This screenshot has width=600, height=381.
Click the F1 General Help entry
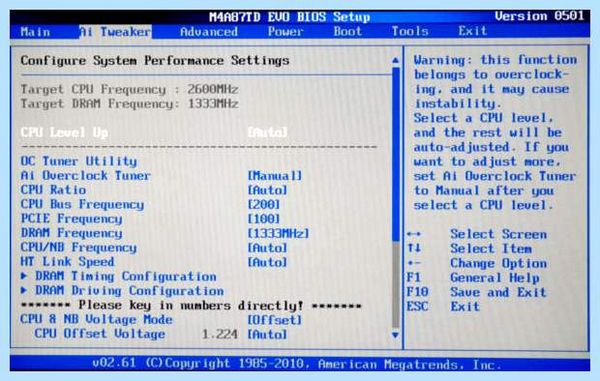coord(473,278)
